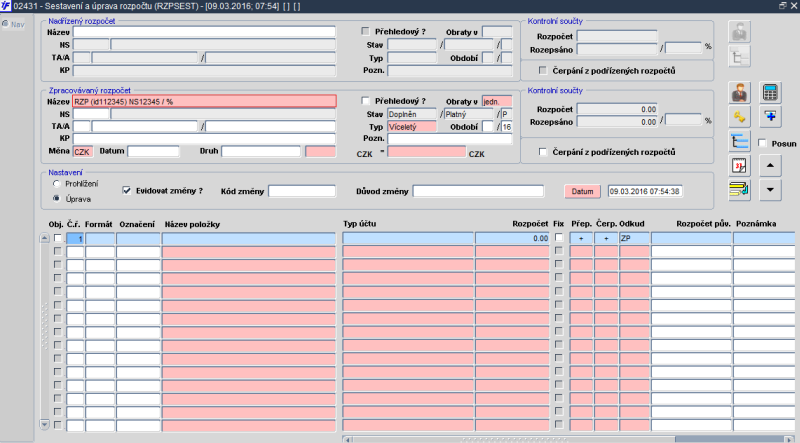Click the Důvod změny input field
The height and width of the screenshot is (443, 800).
click(478, 191)
